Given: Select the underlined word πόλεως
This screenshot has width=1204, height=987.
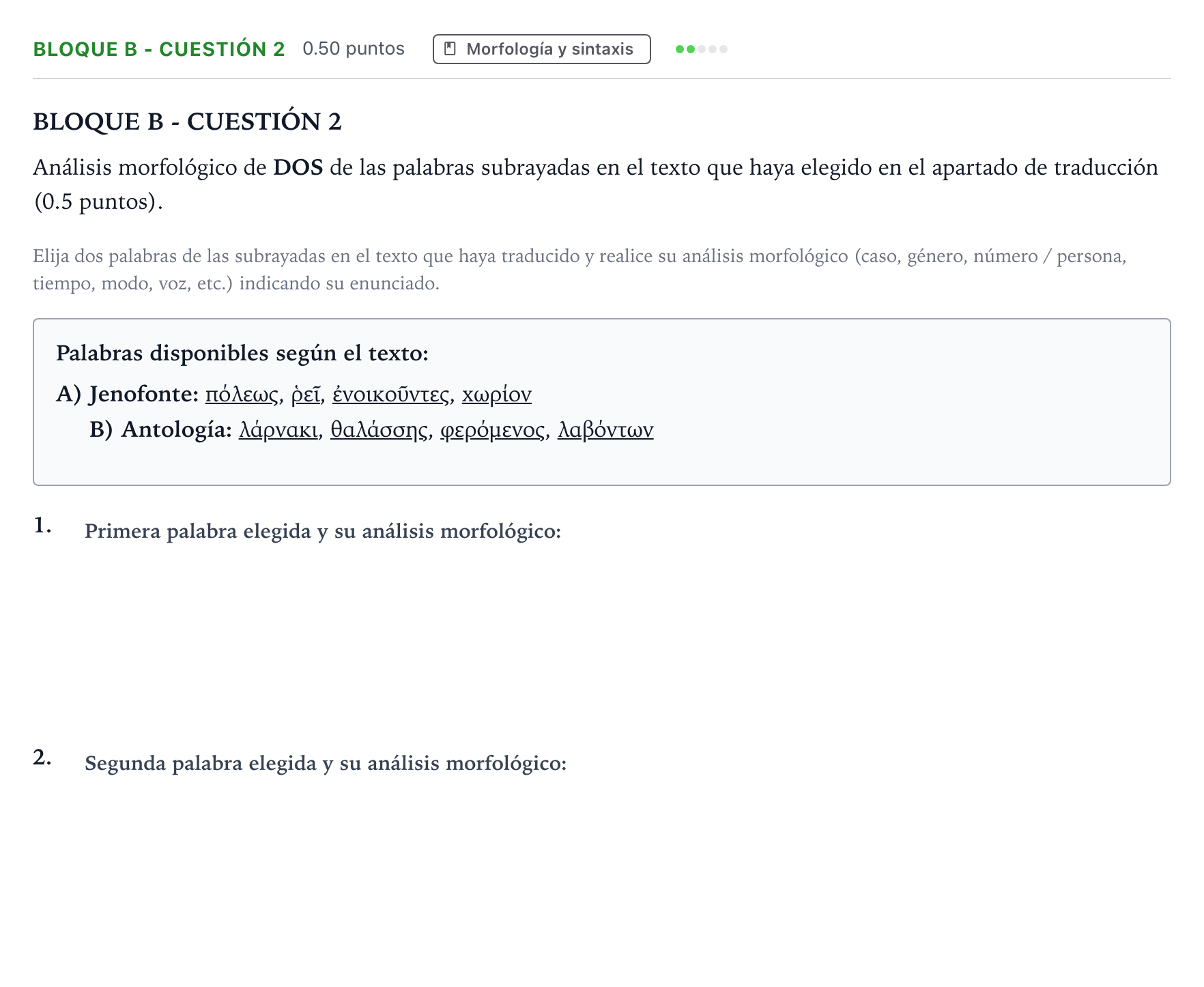Looking at the screenshot, I should click(242, 395).
